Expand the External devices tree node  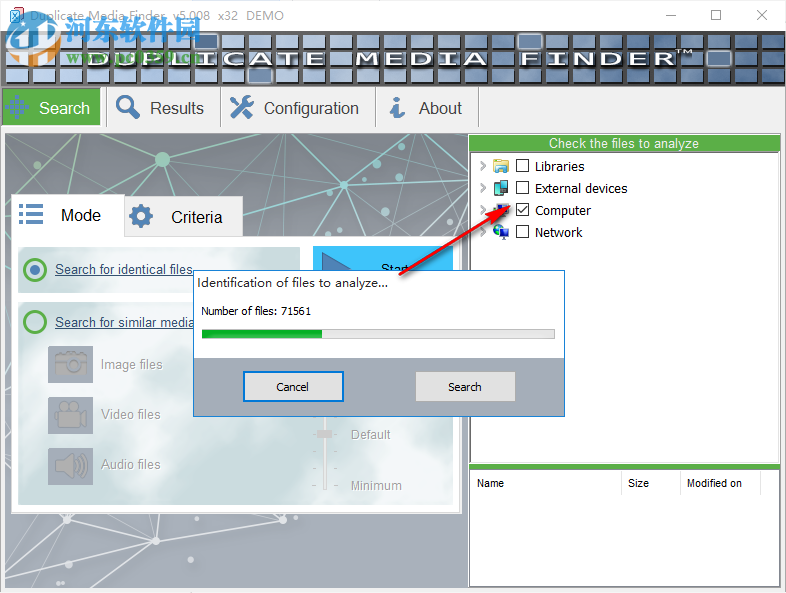pyautogui.click(x=483, y=188)
